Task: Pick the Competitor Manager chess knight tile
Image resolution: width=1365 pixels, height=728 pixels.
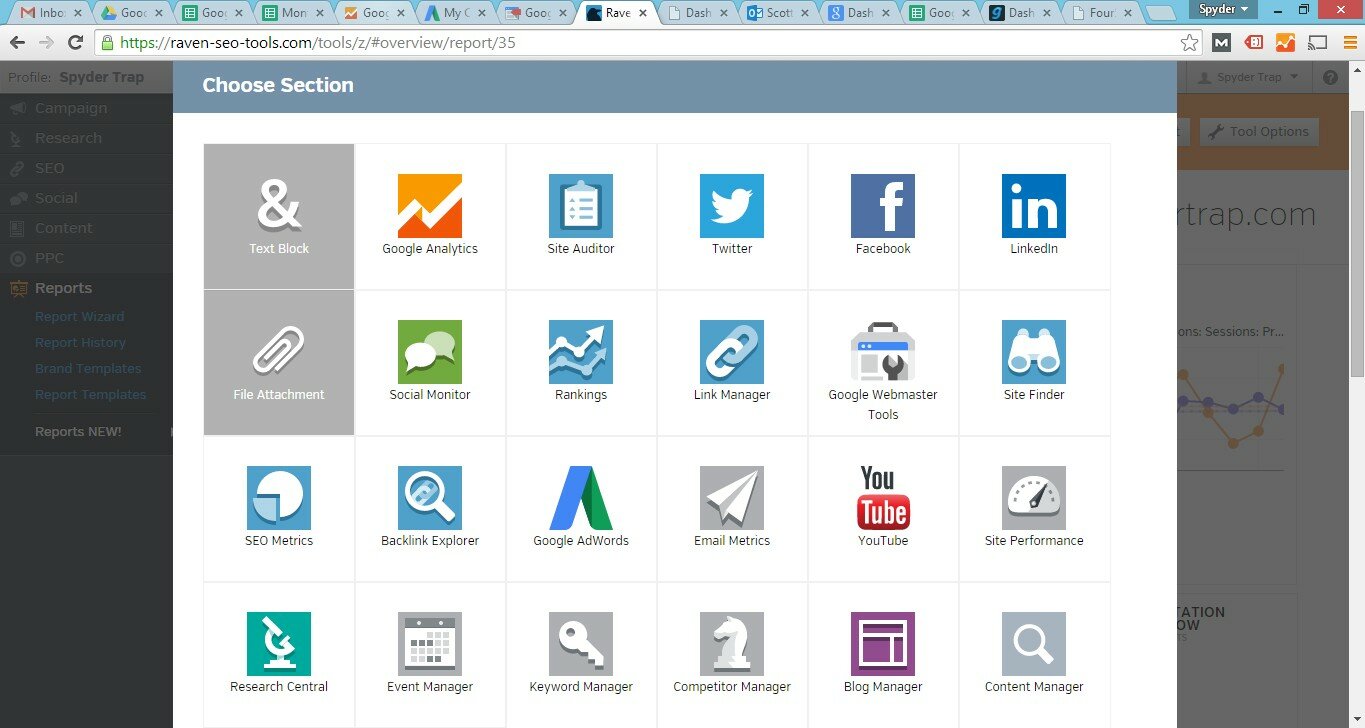Action: point(732,654)
